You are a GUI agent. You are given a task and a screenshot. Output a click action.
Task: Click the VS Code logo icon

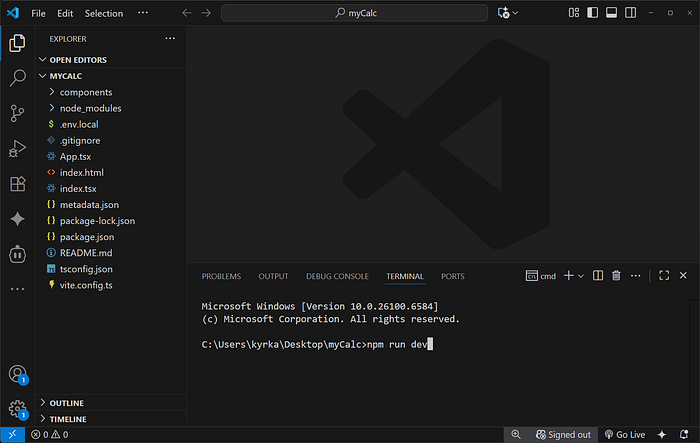coord(13,13)
